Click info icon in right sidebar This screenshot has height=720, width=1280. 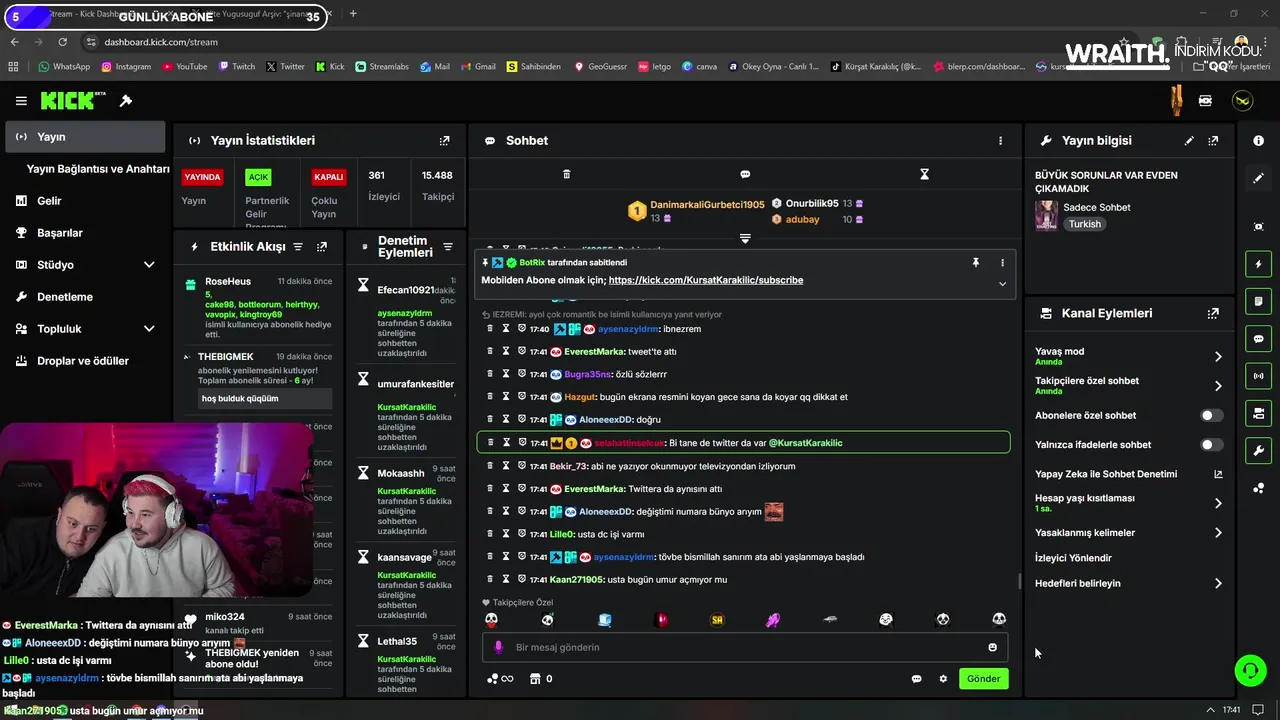tap(1258, 141)
